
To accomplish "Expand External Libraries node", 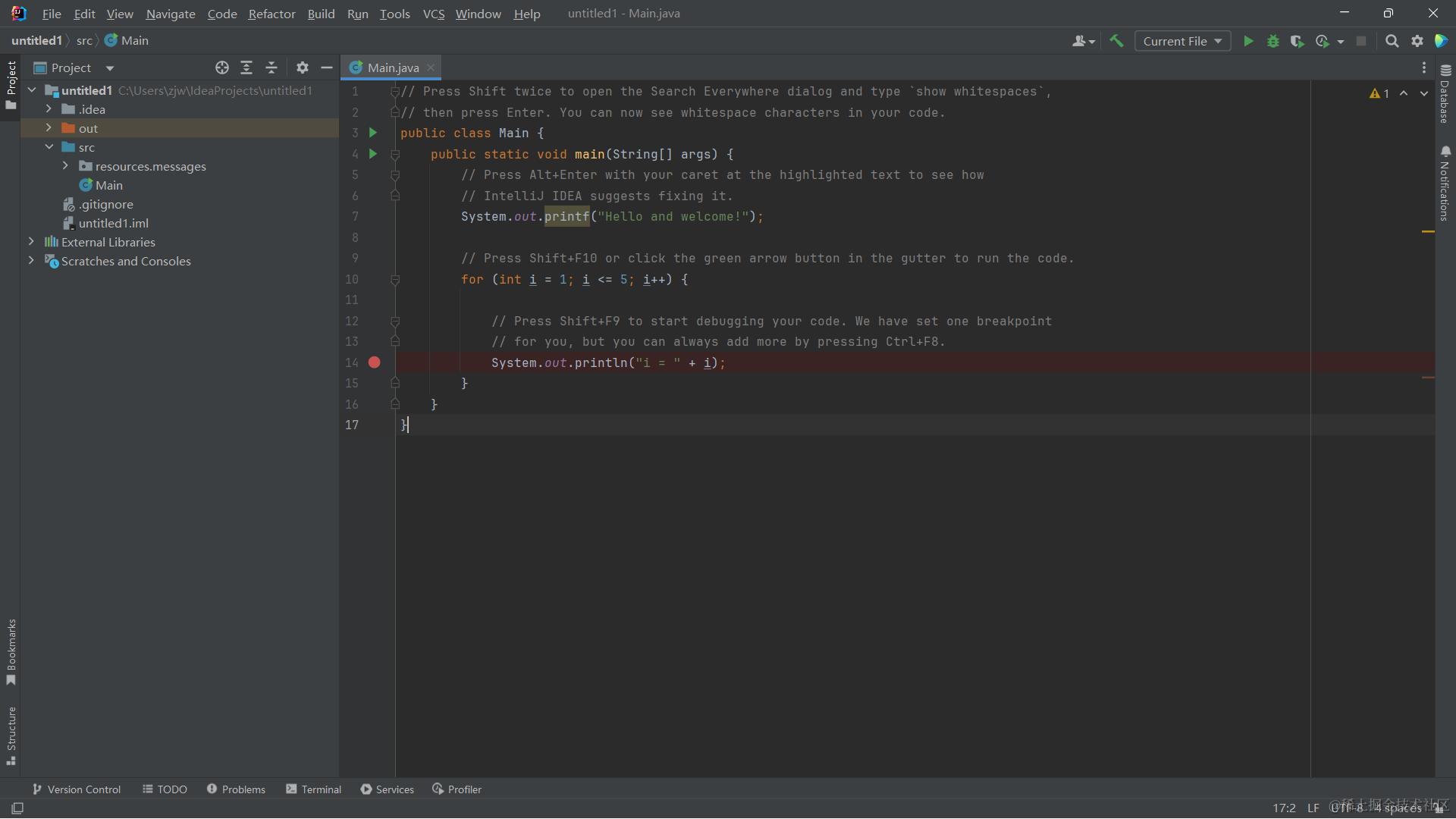I will click(x=31, y=242).
